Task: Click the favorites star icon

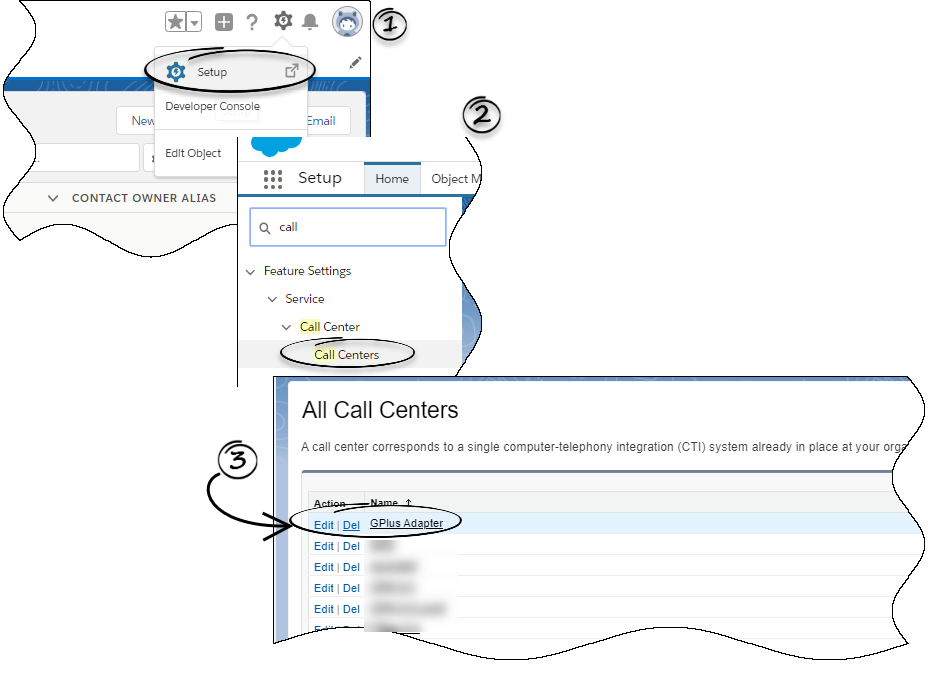Action: click(x=176, y=20)
